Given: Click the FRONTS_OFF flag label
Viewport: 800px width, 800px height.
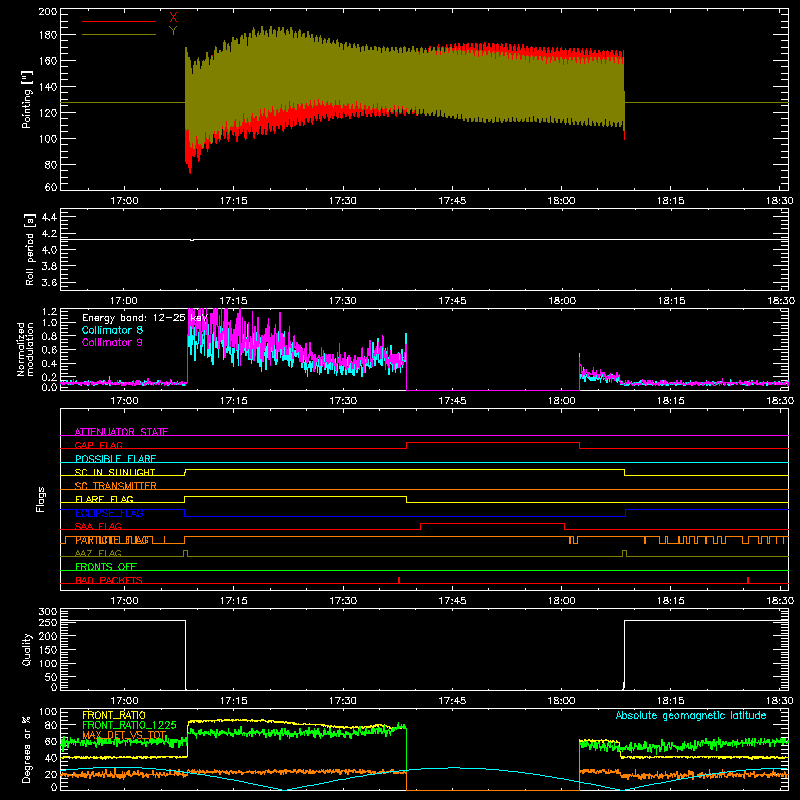Looking at the screenshot, I should pyautogui.click(x=106, y=566).
